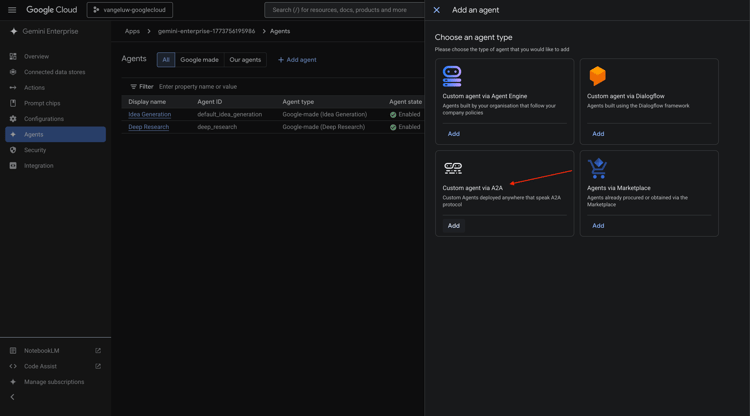Open Deep Research agent link

148,127
